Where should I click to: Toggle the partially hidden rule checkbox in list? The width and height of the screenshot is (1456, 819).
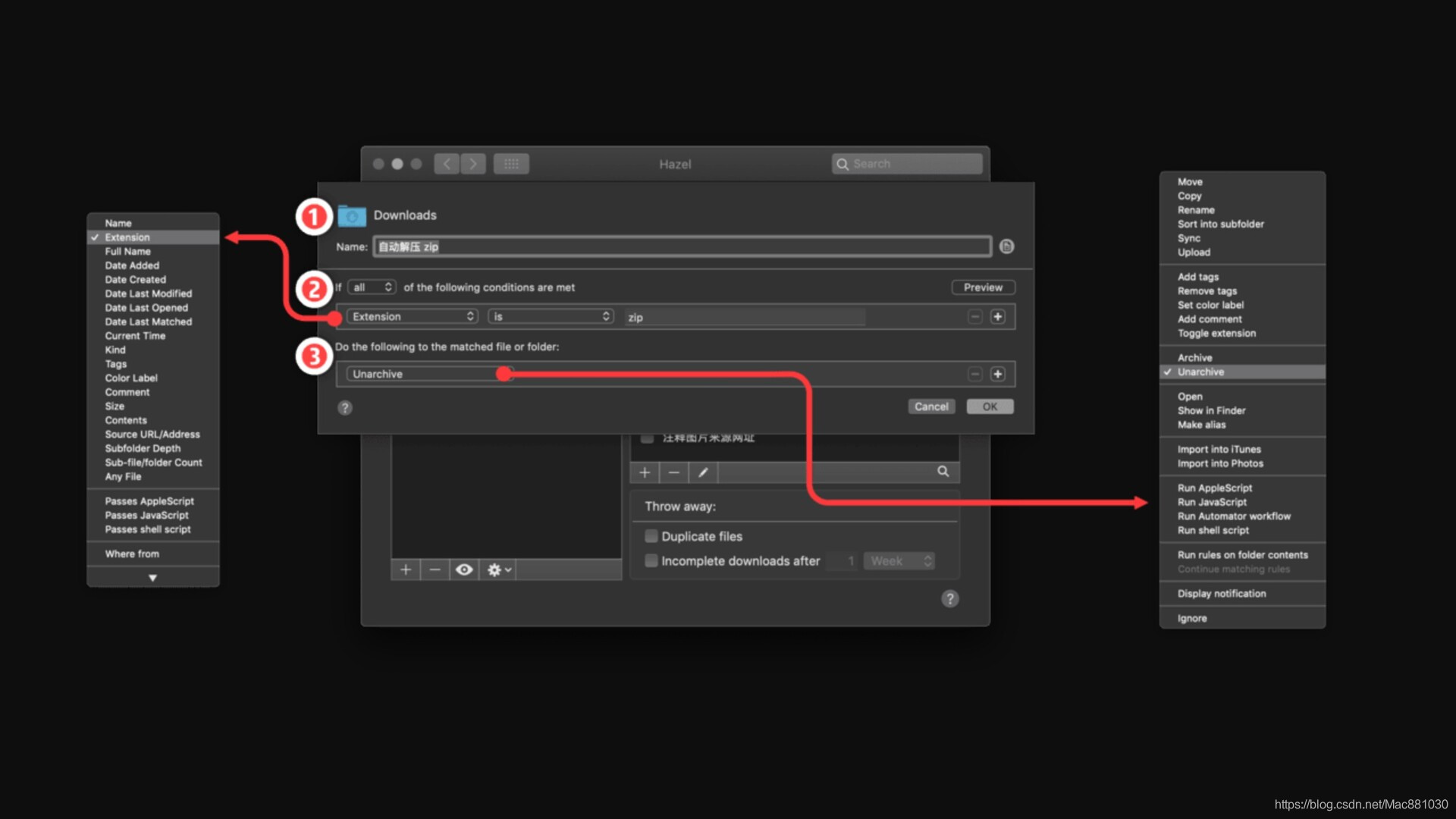tap(647, 438)
